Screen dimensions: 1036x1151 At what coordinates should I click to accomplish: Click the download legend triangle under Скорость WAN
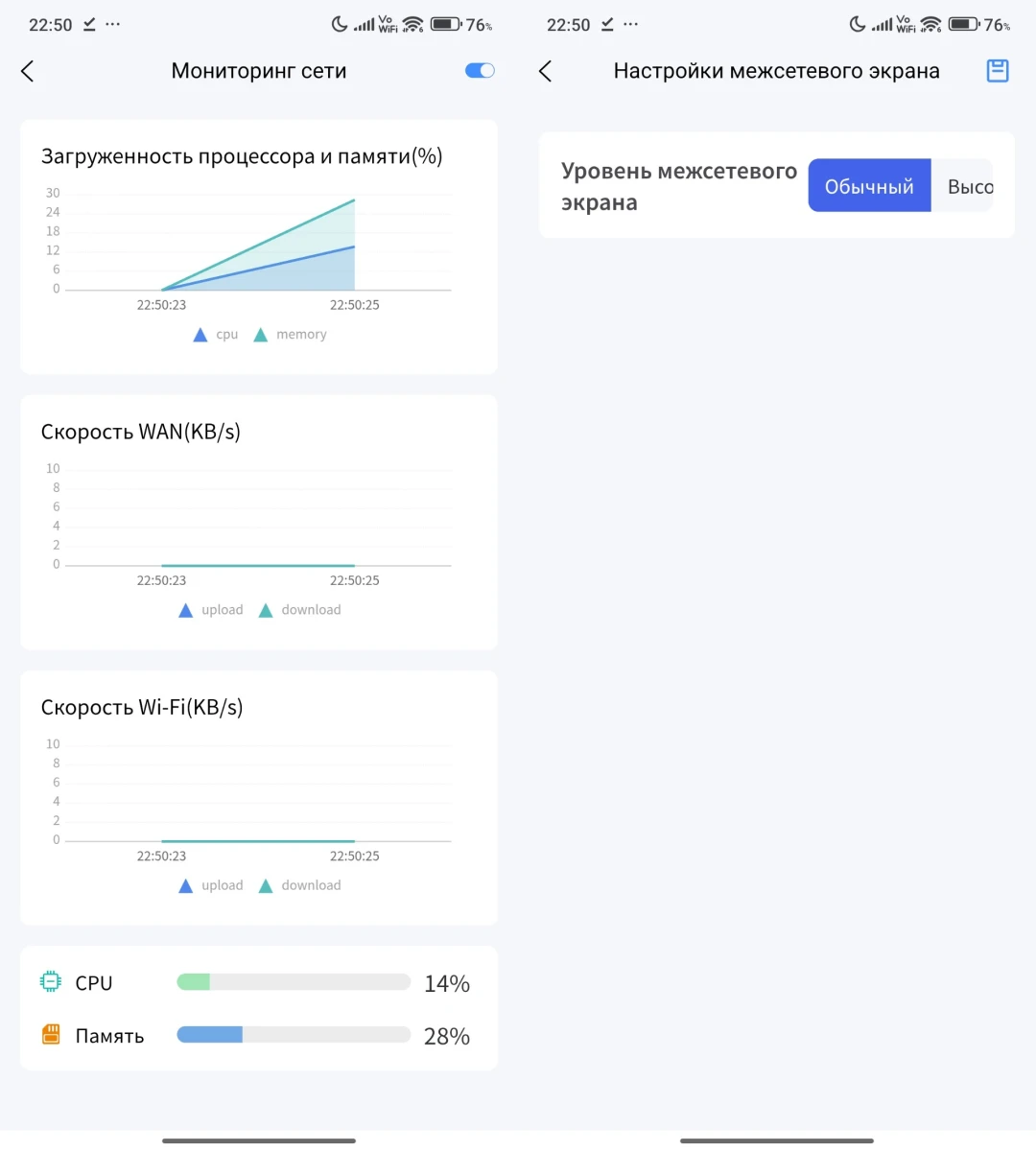click(266, 611)
